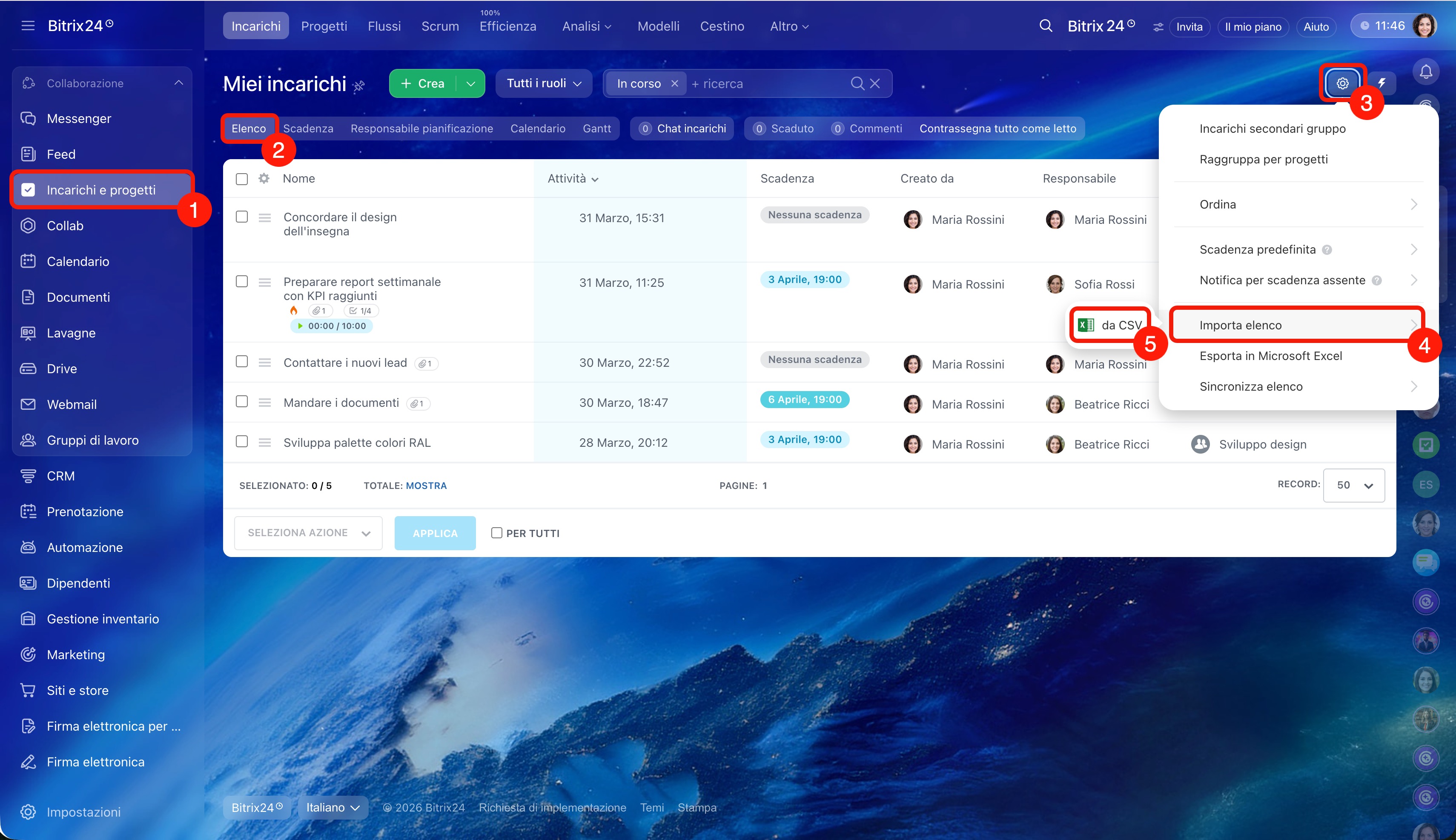Screen dimensions: 1456x840
Task: Switch to the Gantt view tab
Action: coord(596,129)
